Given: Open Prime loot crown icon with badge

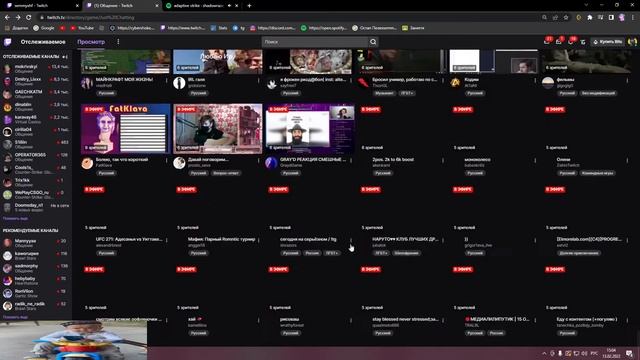Looking at the screenshot, I should 547,41.
